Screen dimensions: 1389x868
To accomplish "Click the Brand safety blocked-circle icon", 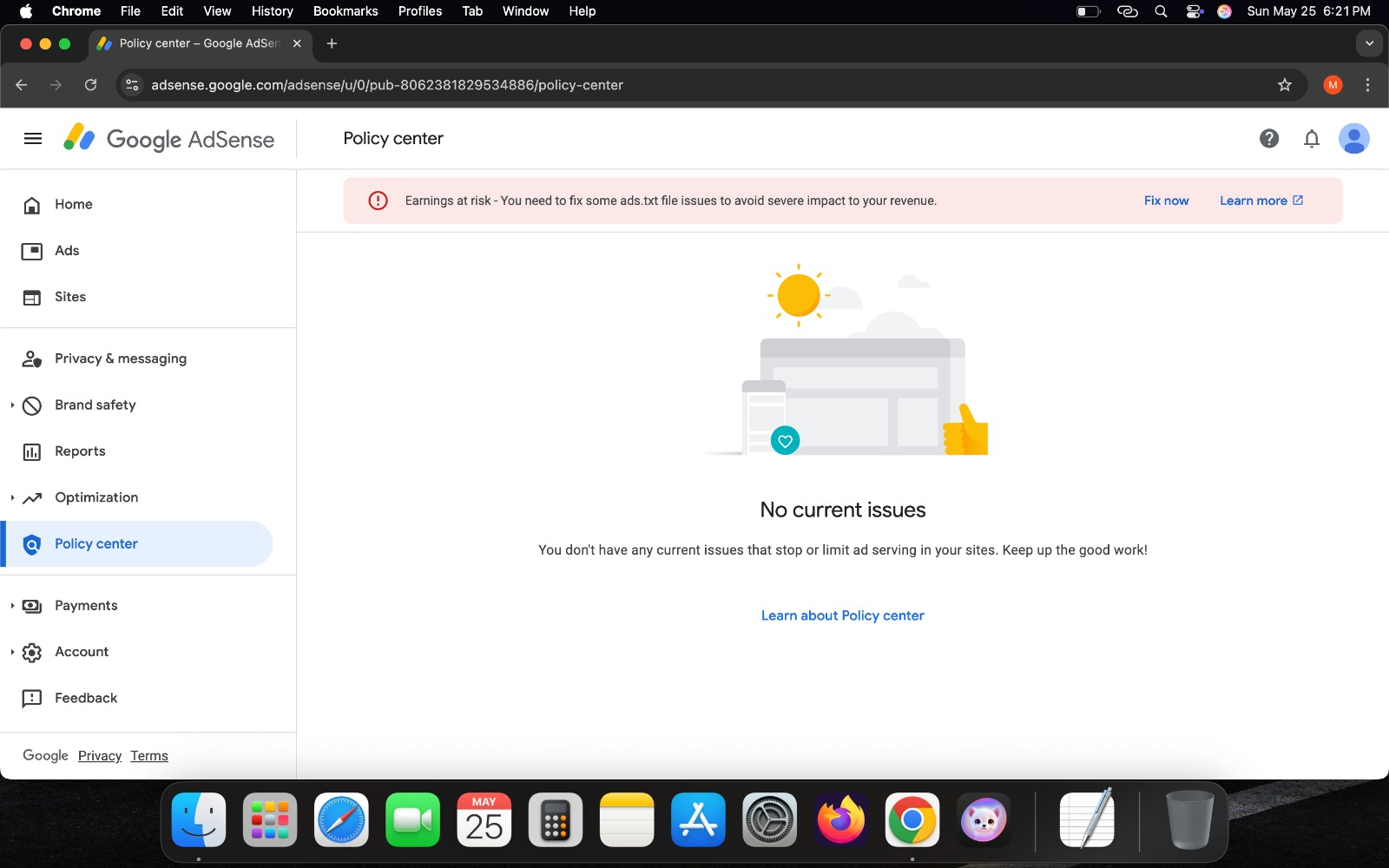I will click(x=32, y=405).
